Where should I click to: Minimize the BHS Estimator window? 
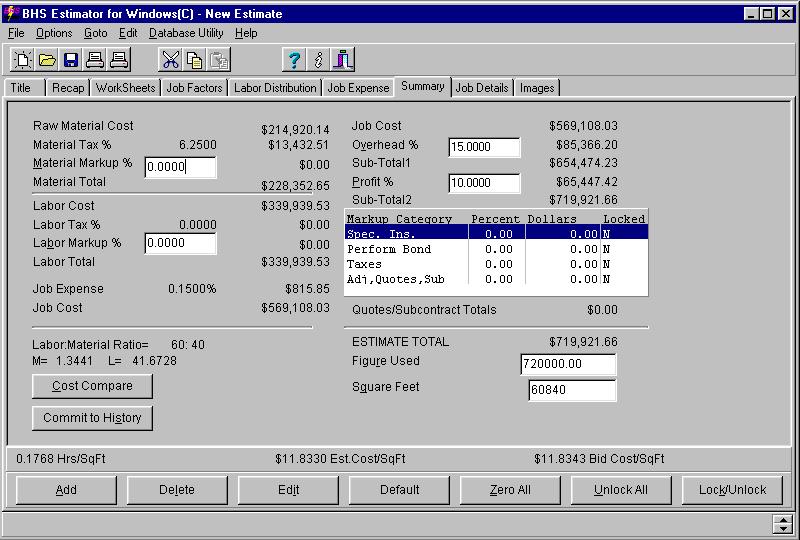pyautogui.click(x=751, y=14)
